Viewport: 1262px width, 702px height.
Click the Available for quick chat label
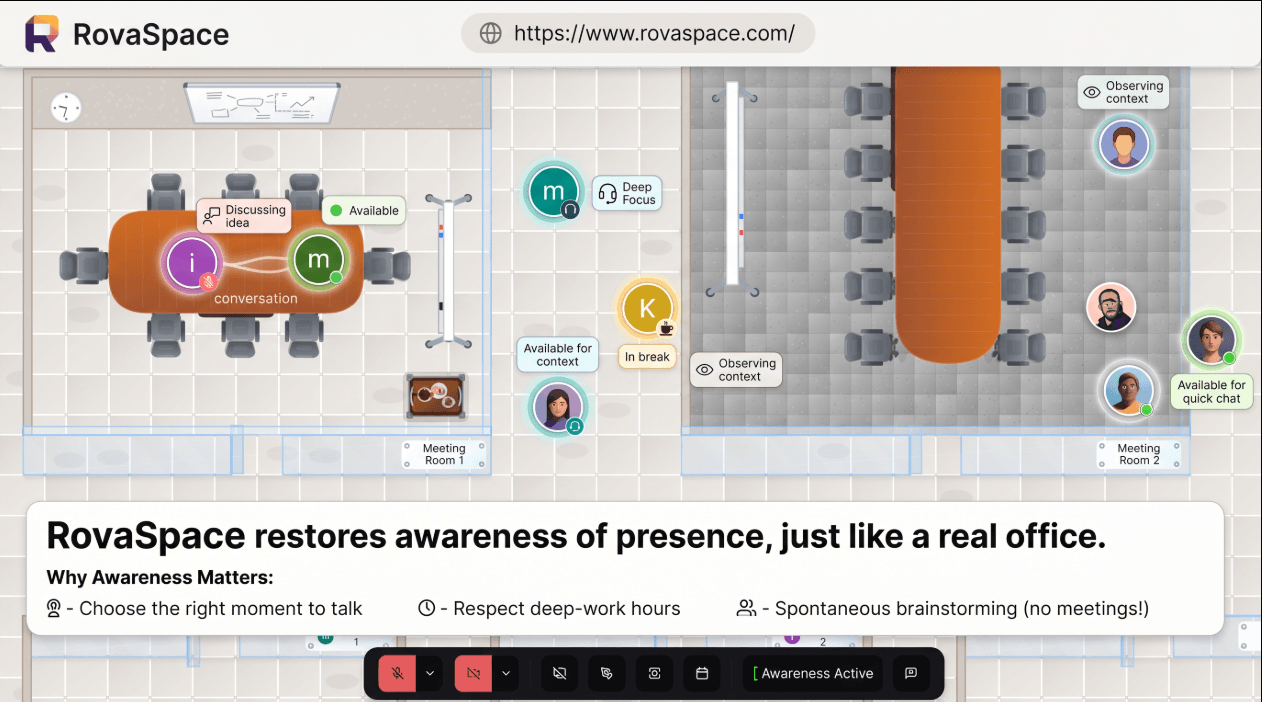pyautogui.click(x=1212, y=392)
